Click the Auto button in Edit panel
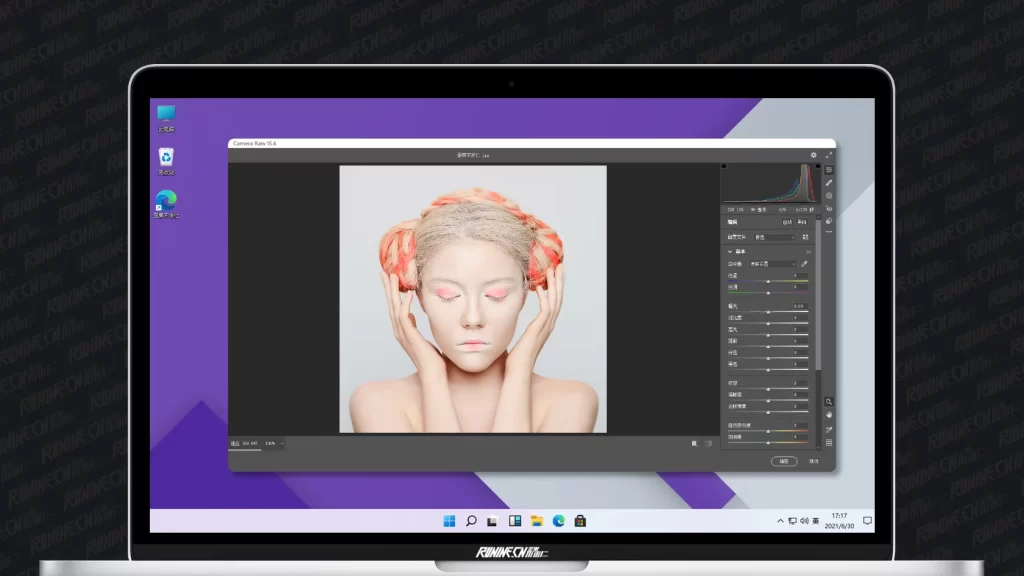The height and width of the screenshot is (576, 1024). coord(787,222)
